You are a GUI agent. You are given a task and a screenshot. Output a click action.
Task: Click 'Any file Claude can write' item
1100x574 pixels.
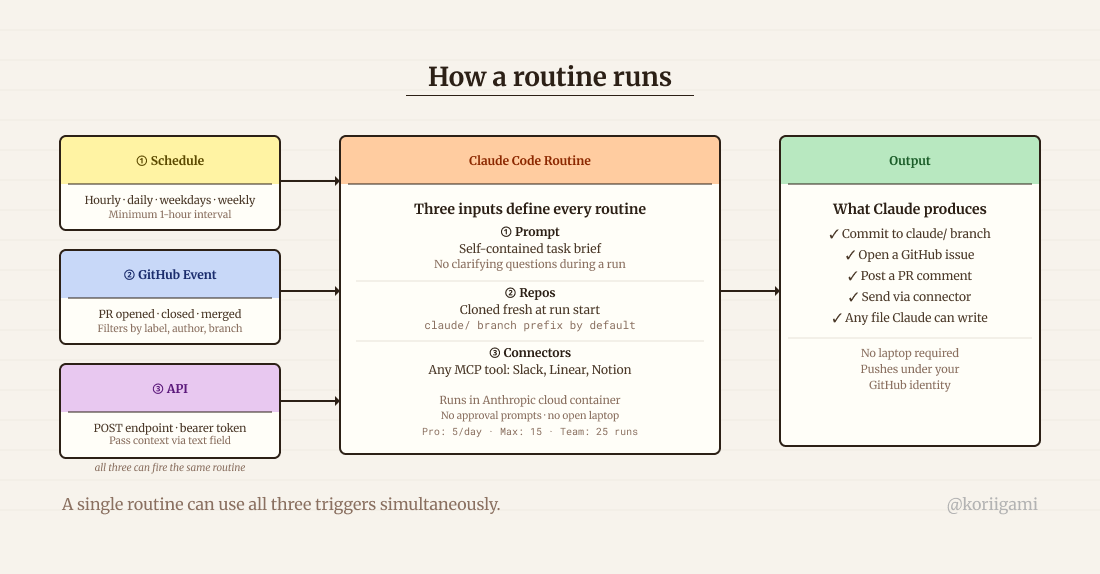click(x=910, y=318)
